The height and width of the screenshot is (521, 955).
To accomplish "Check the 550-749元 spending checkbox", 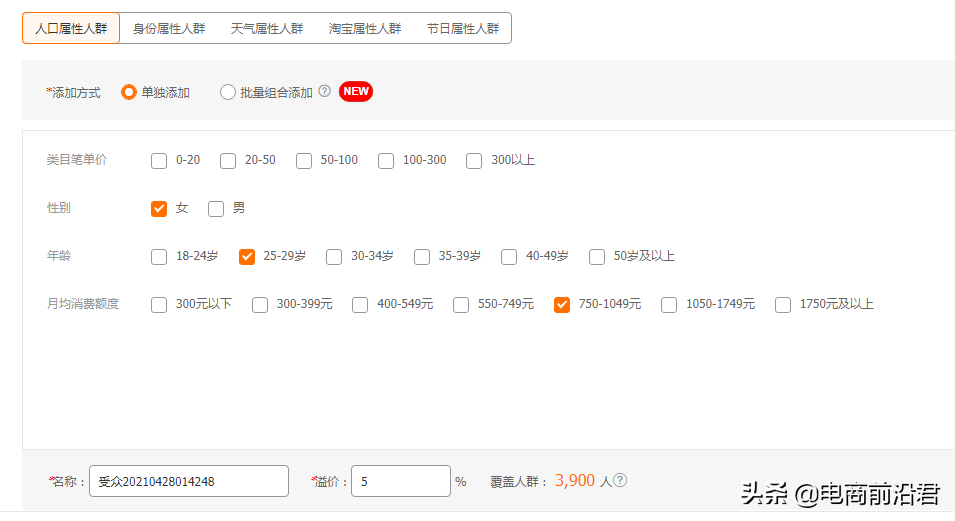I will tap(461, 305).
